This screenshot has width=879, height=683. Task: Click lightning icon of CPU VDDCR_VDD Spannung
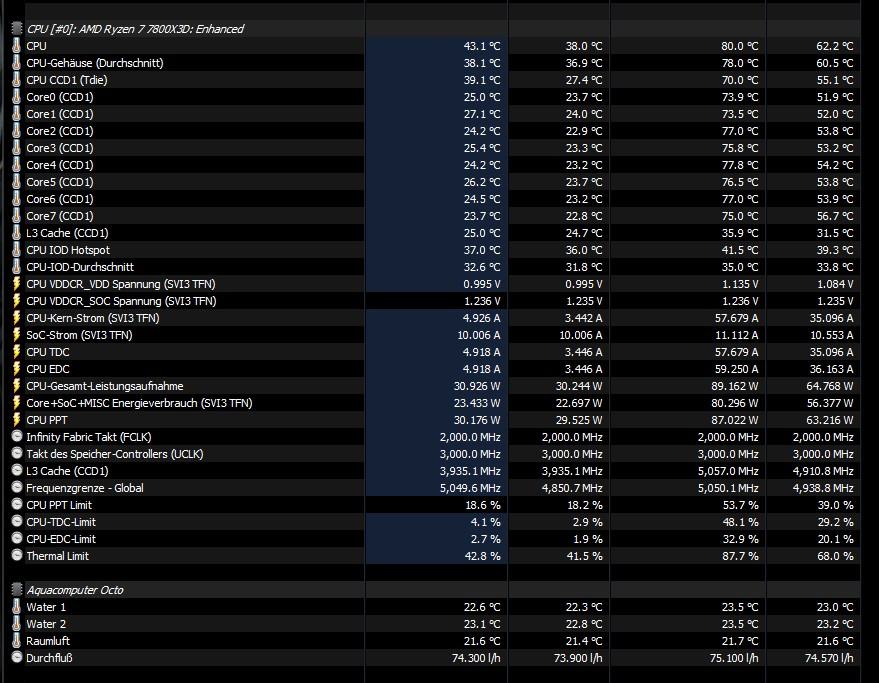pos(17,284)
